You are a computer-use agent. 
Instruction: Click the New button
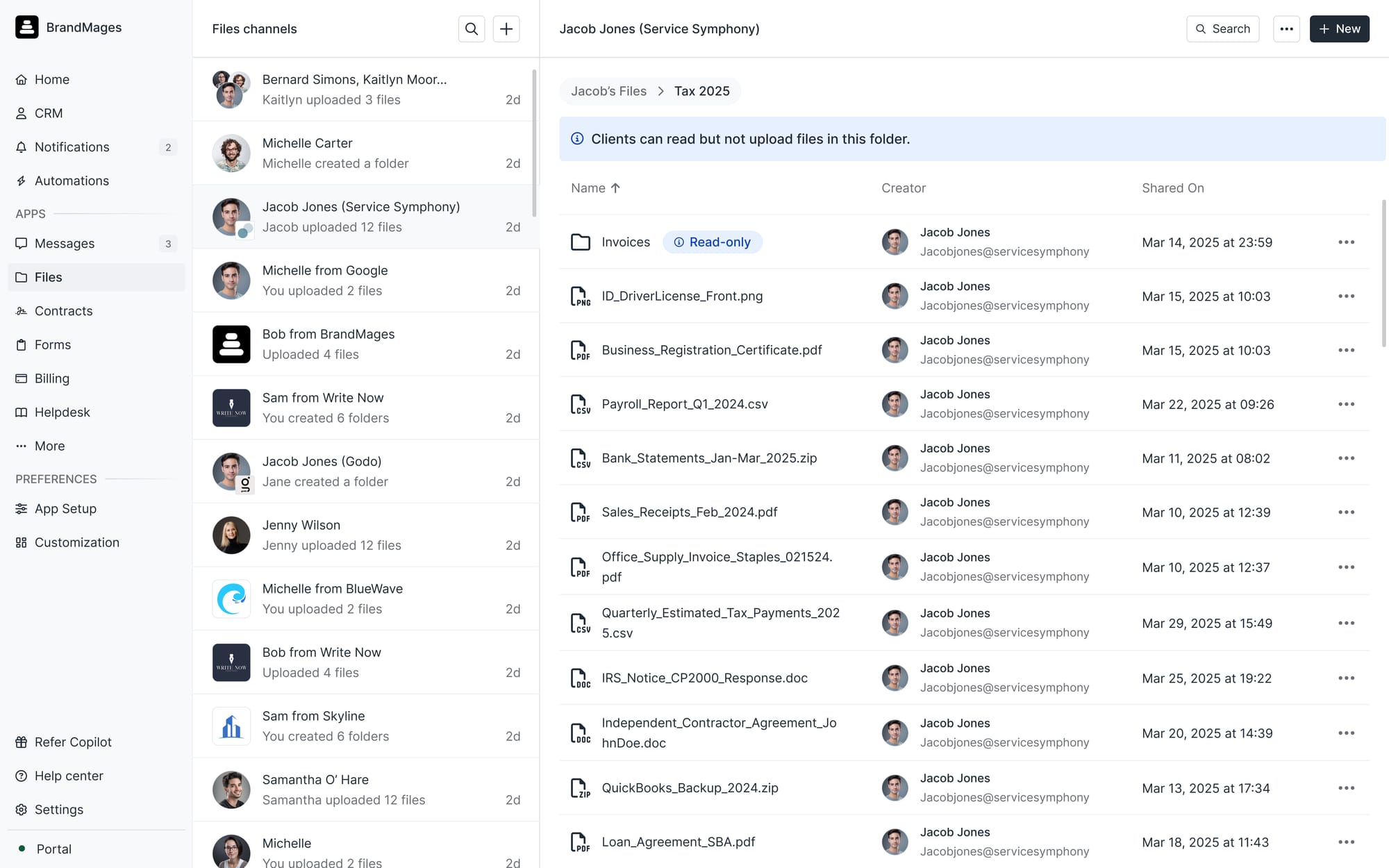(1339, 28)
